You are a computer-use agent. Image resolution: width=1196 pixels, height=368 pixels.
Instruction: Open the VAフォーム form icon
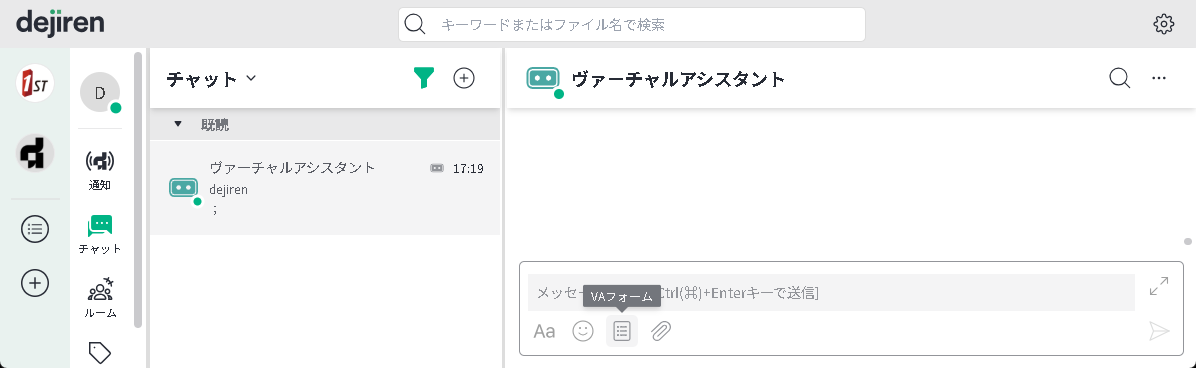pyautogui.click(x=622, y=331)
